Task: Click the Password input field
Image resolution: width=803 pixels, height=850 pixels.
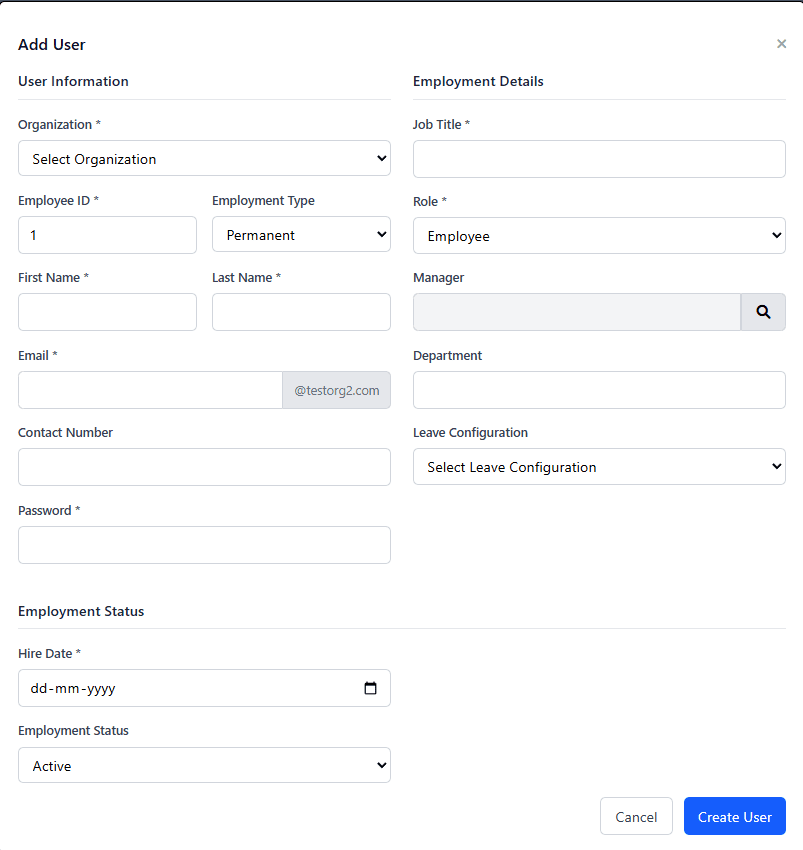Action: [204, 545]
